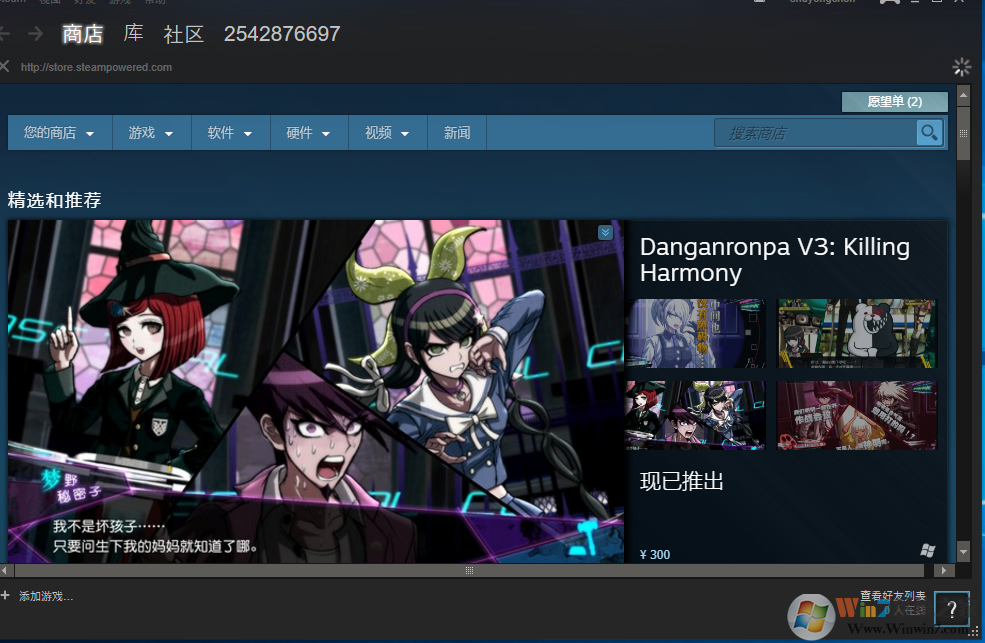The height and width of the screenshot is (643, 985).
Task: Click the http://store.steampowered.com address
Action: pos(96,67)
